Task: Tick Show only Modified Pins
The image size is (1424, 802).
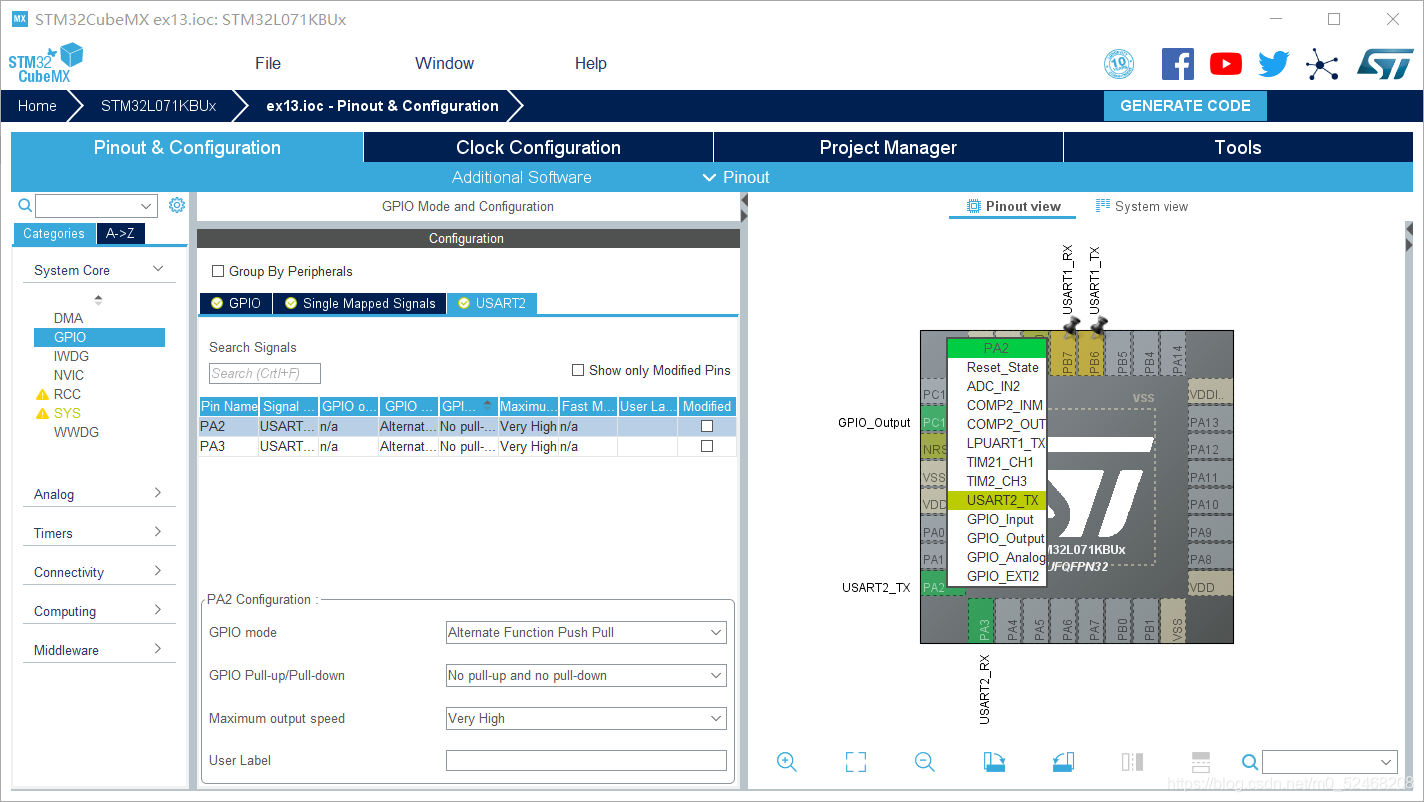Action: coord(578,370)
